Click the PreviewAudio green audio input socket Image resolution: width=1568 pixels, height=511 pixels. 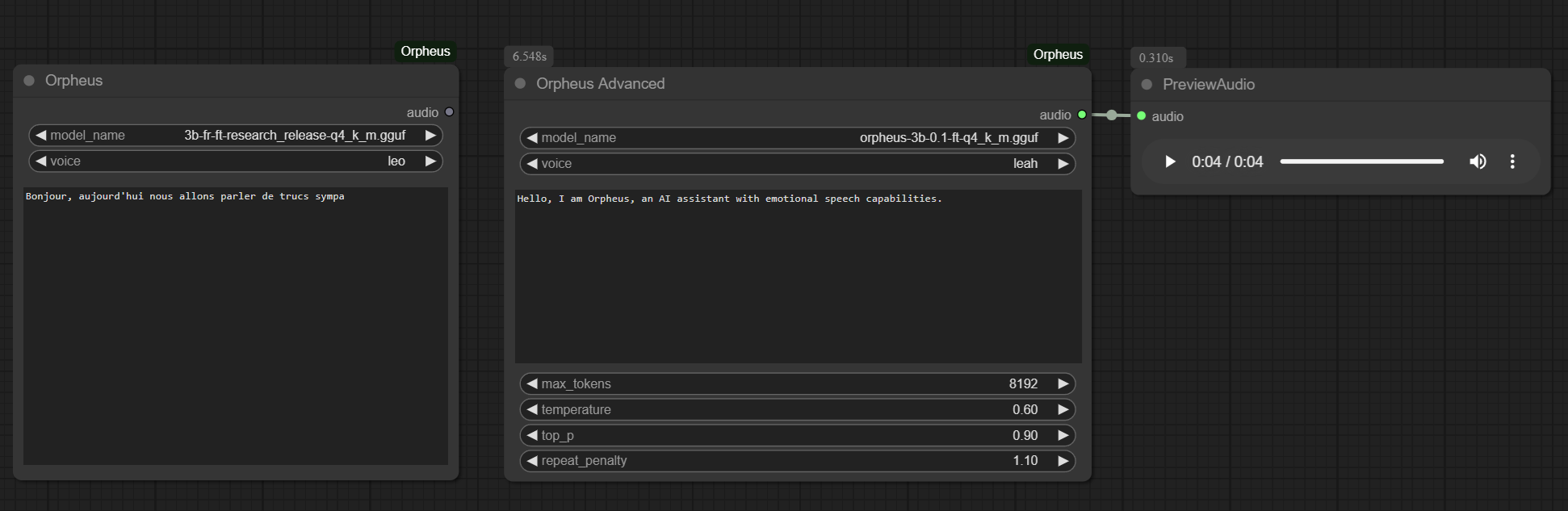1141,116
